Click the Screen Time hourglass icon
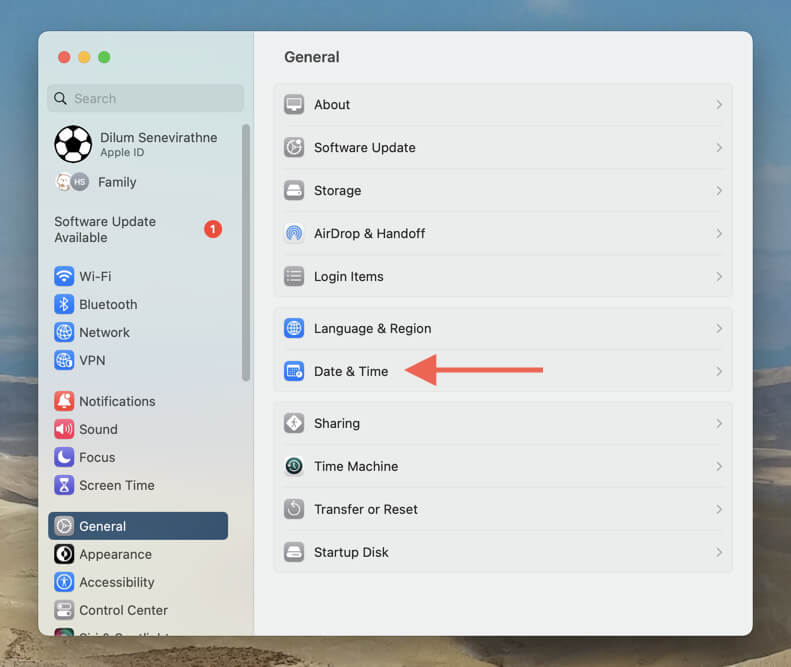Image resolution: width=791 pixels, height=667 pixels. (x=64, y=485)
